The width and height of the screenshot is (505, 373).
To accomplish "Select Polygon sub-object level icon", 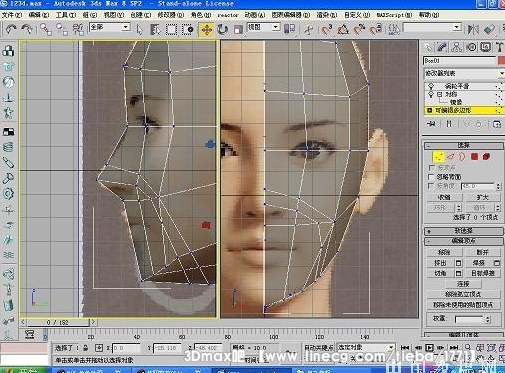I will click(x=474, y=156).
